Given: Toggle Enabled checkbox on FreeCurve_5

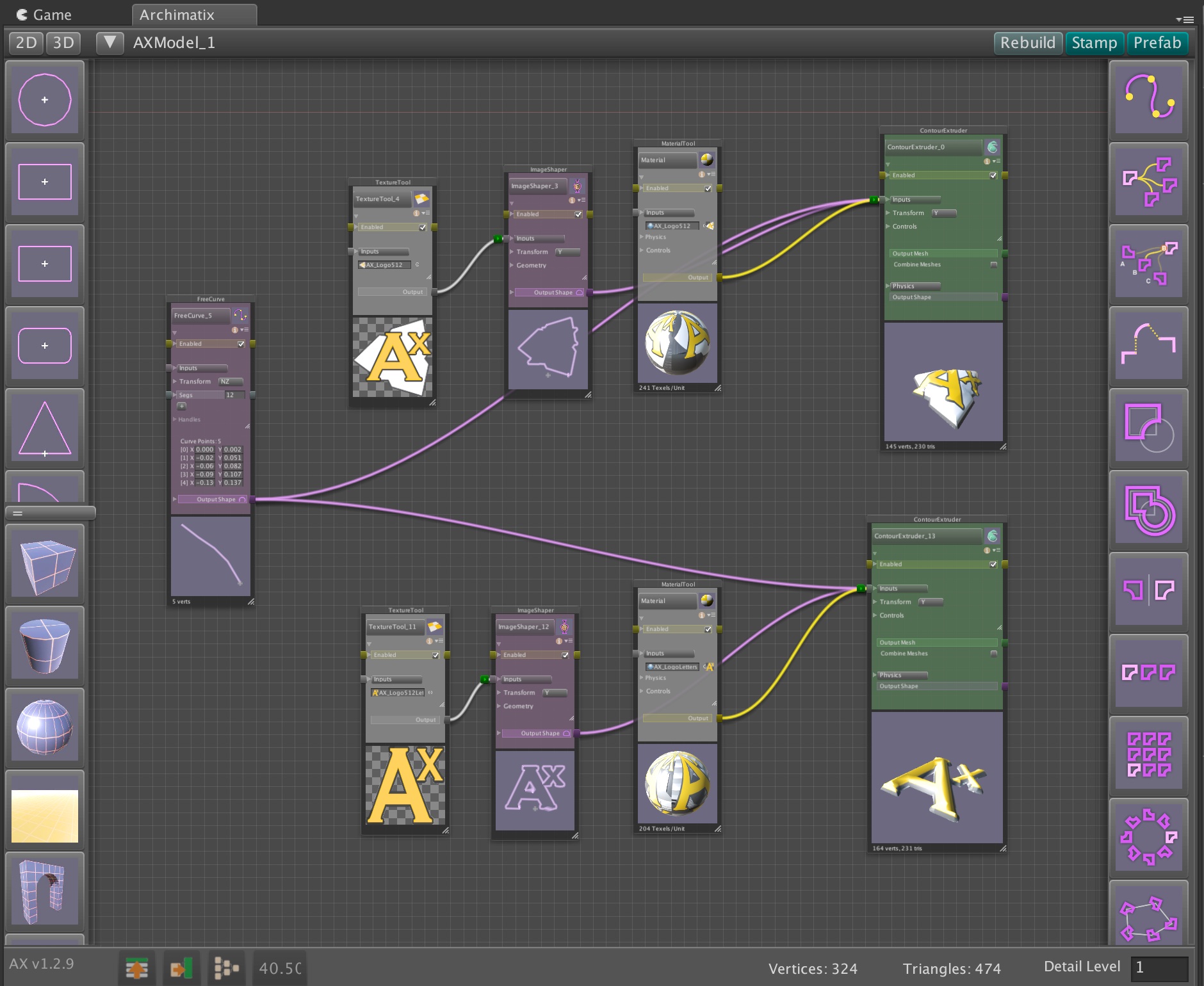Looking at the screenshot, I should (x=241, y=344).
